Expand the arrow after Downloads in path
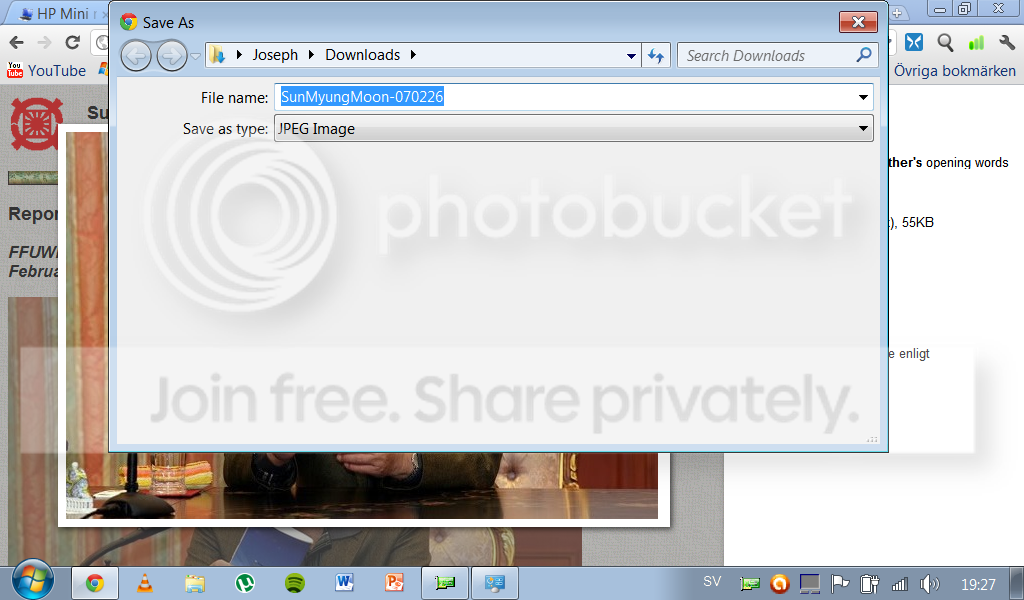 [x=413, y=55]
